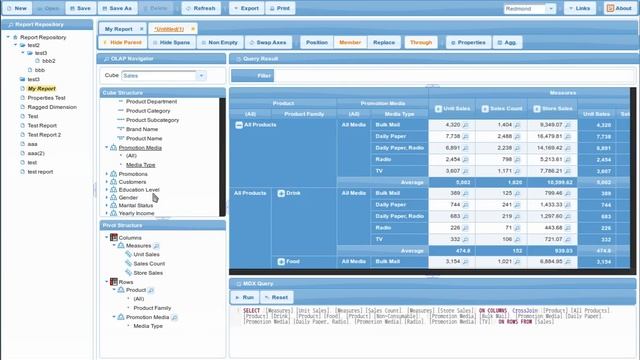Expand the Drink product row

[281, 193]
